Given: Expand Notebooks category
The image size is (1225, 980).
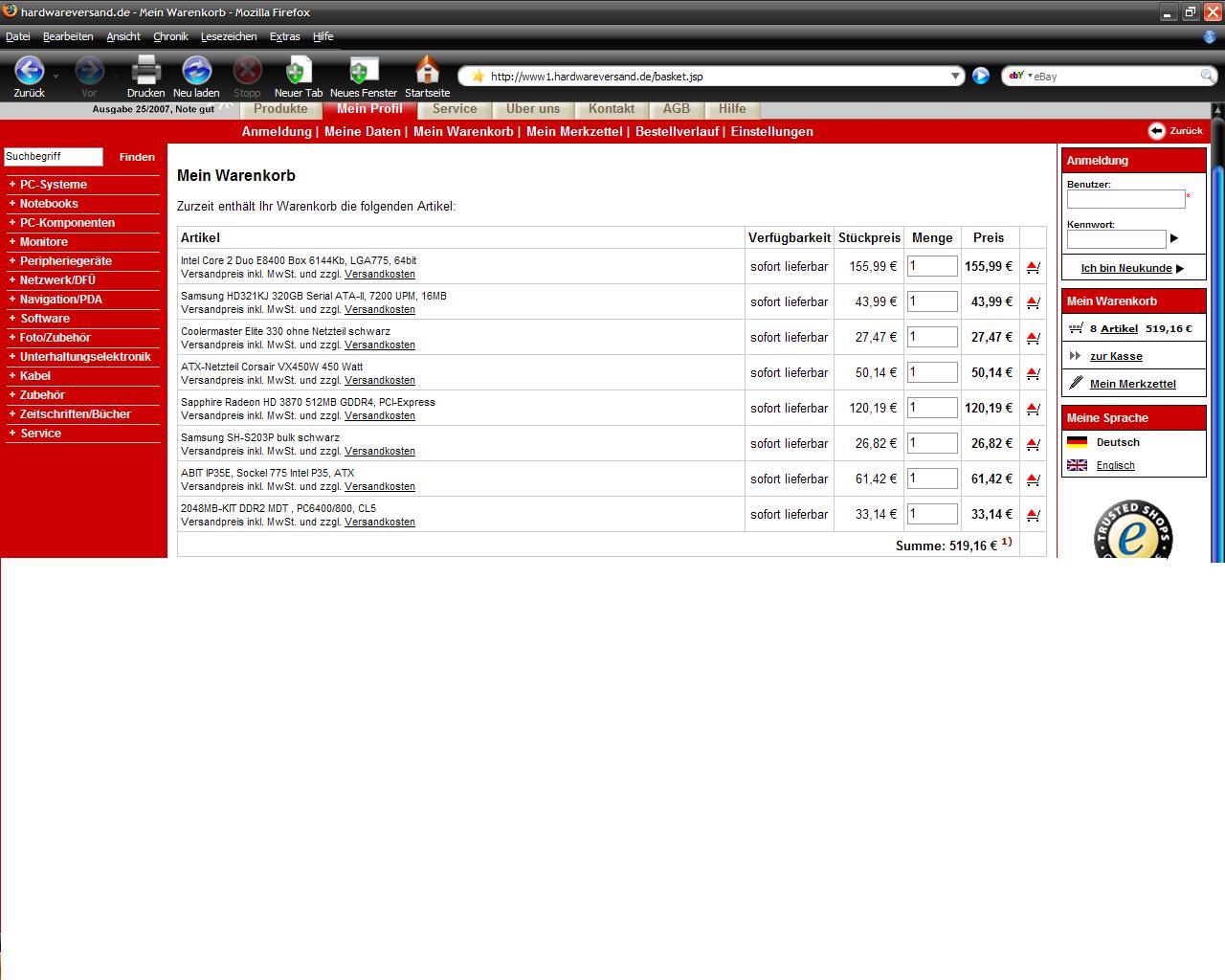Looking at the screenshot, I should tap(49, 204).
